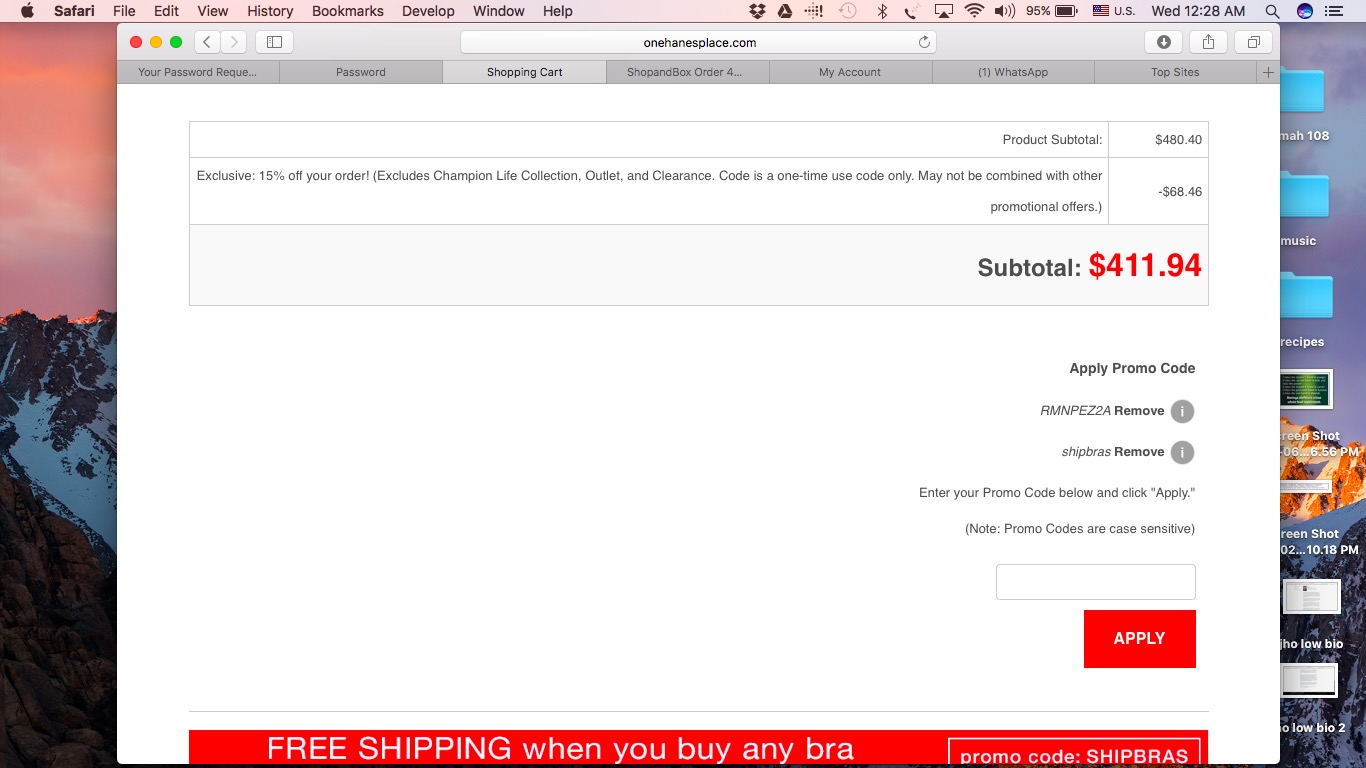
Task: Select the desktop folder ending in 108
Action: pos(1304,105)
